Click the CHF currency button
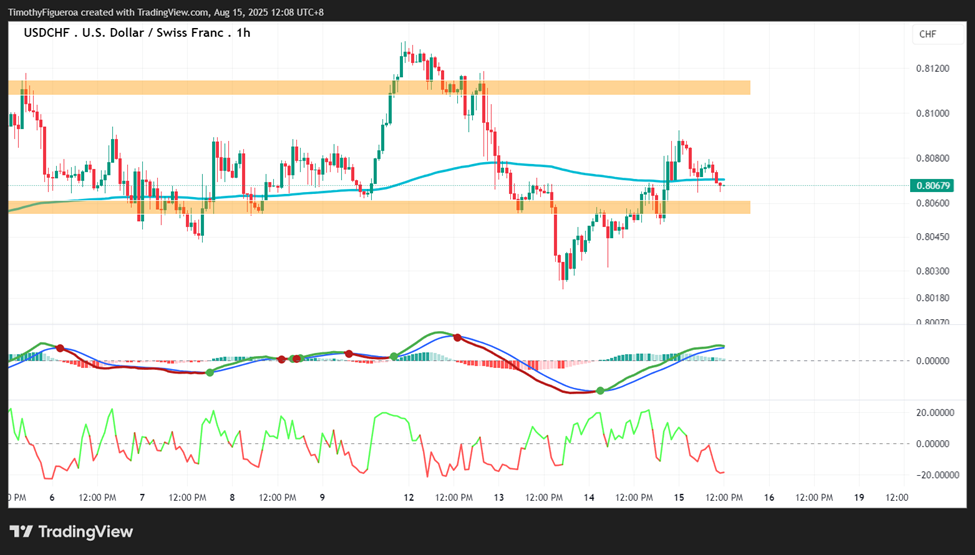The height and width of the screenshot is (555, 975). coord(937,34)
